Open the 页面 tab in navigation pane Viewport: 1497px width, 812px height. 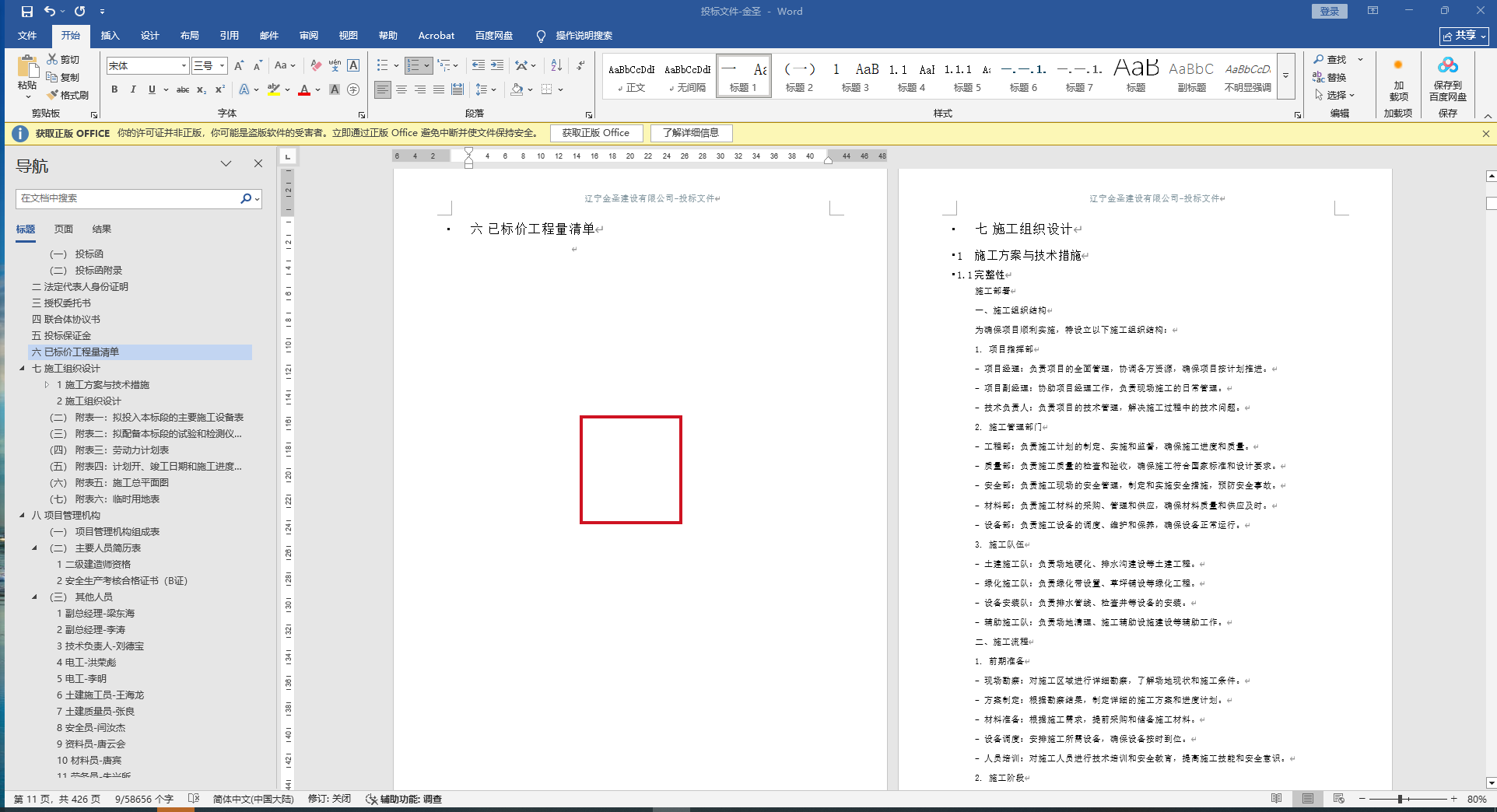[x=64, y=229]
